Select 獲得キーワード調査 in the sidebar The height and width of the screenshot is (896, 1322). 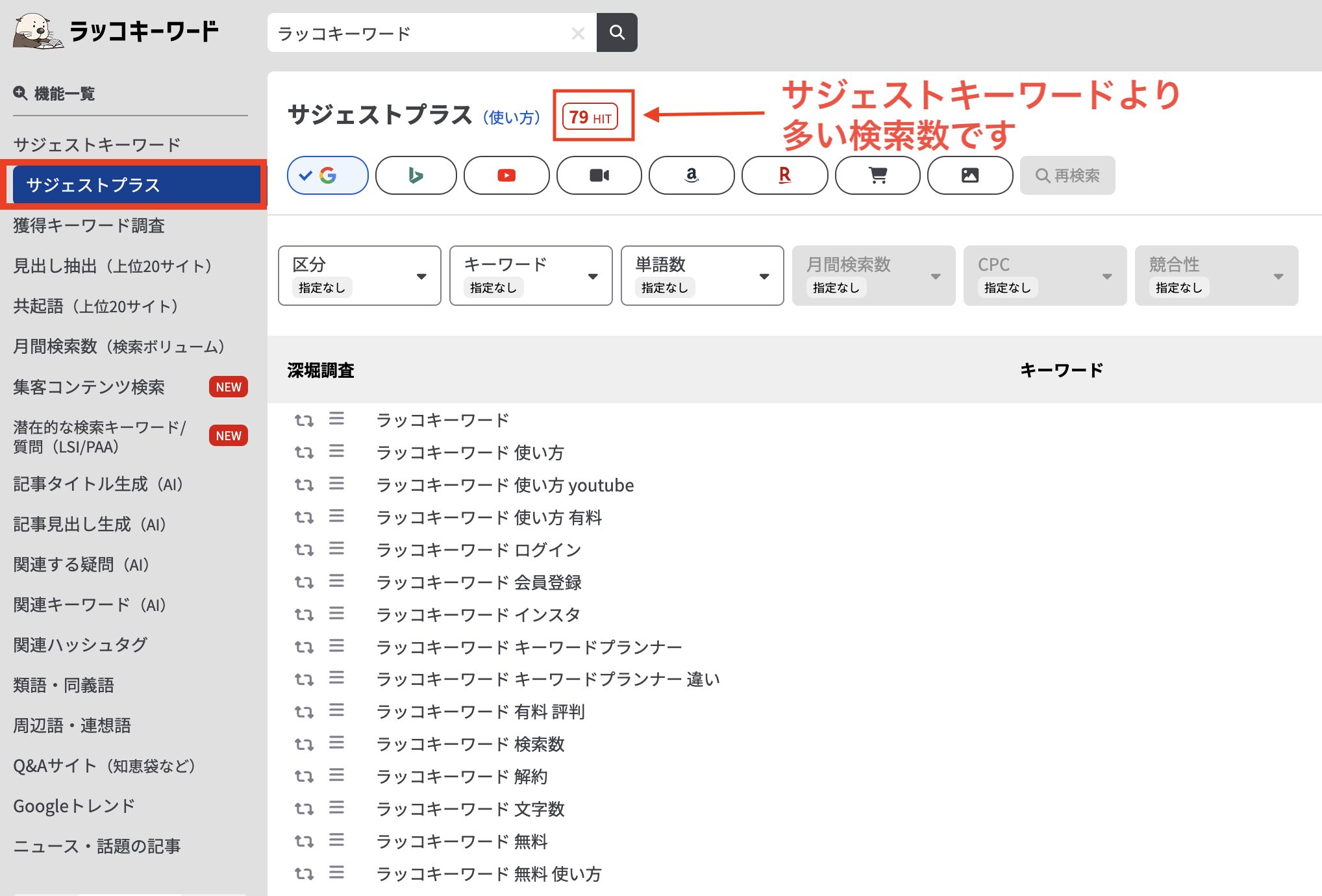89,226
